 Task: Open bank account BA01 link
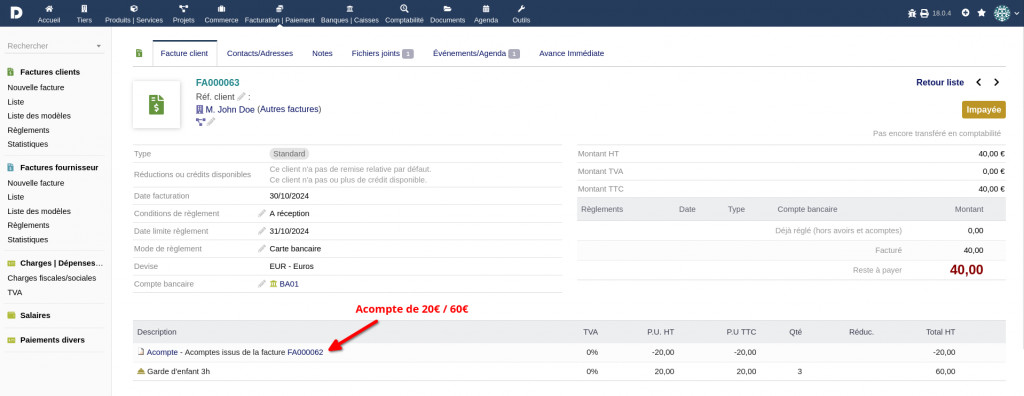[285, 284]
